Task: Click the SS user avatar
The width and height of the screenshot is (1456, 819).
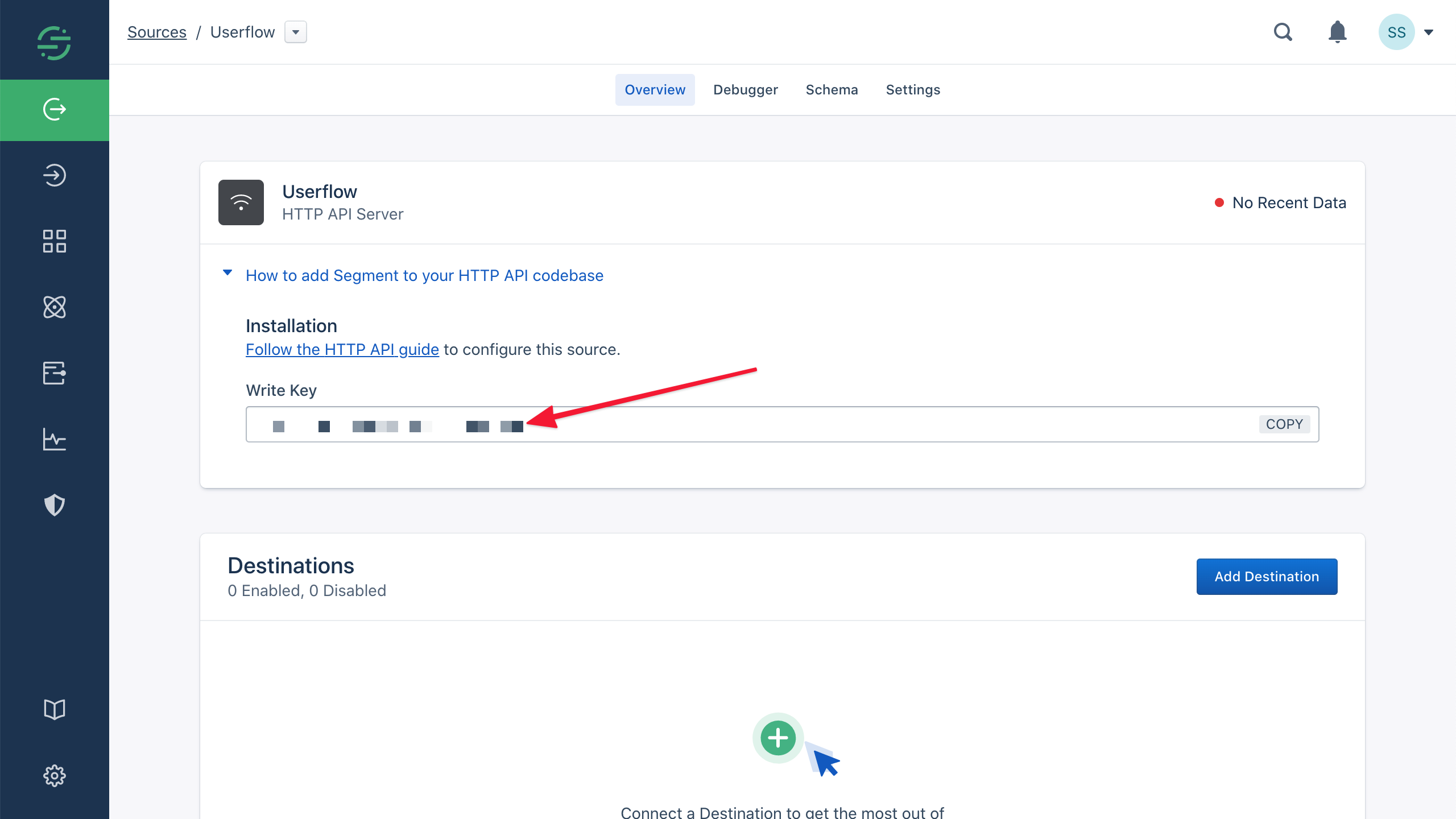Action: coord(1396,32)
